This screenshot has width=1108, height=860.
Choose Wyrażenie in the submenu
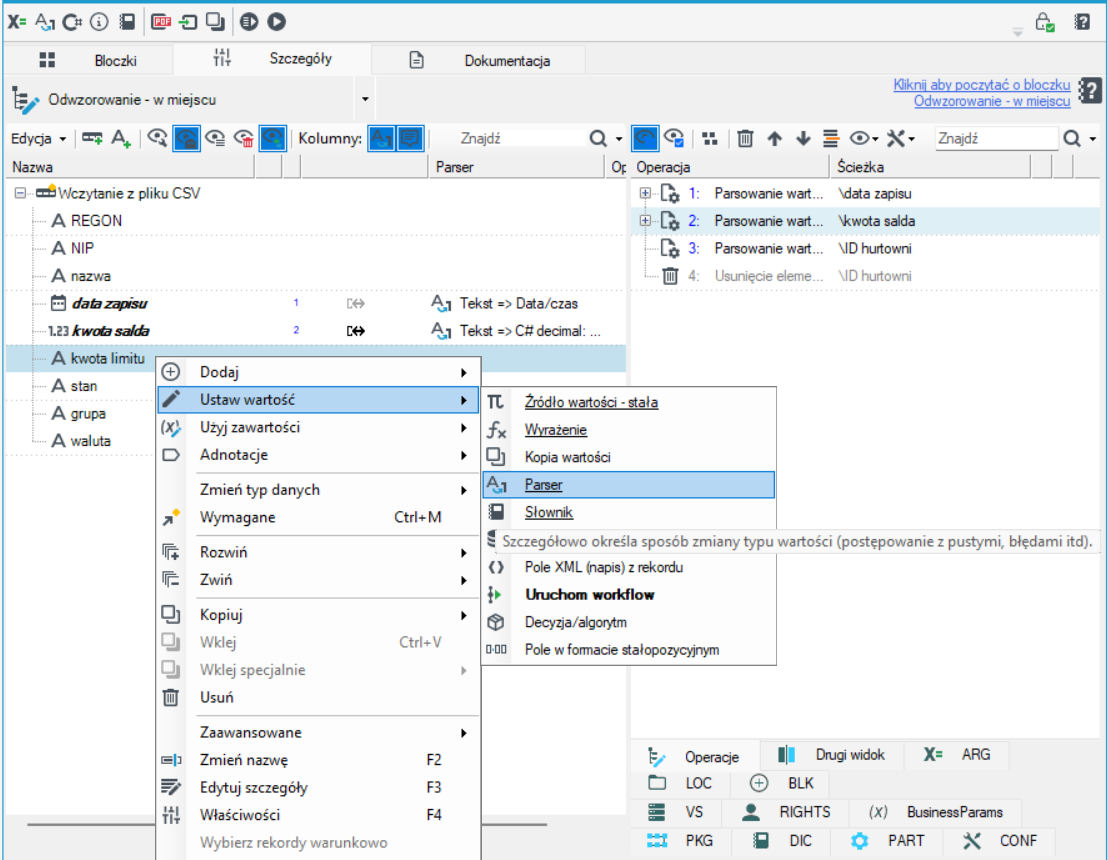(555, 430)
